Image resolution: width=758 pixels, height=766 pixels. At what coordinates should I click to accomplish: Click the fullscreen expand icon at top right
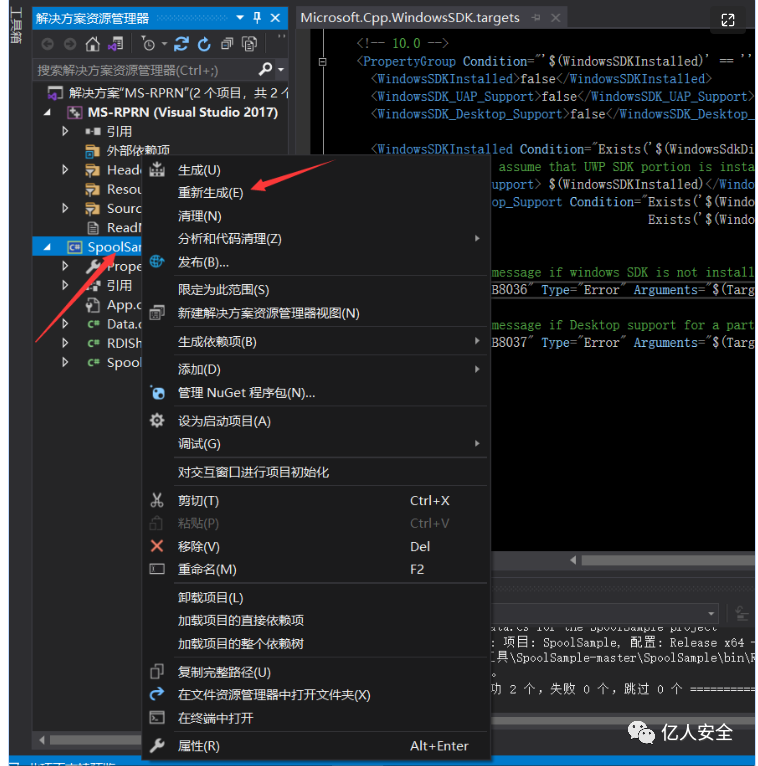[728, 20]
